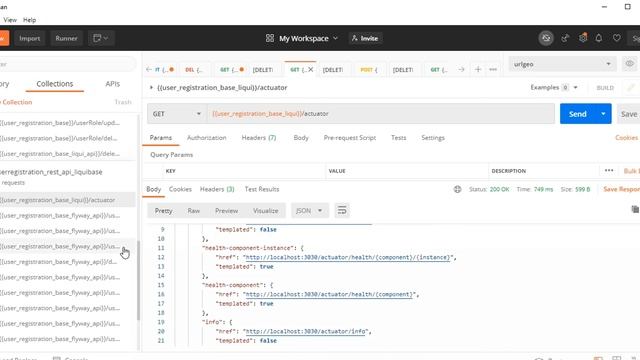Viewport: 640px width, 360px height.
Task: Open the Trash link in sidebar
Action: (x=123, y=102)
